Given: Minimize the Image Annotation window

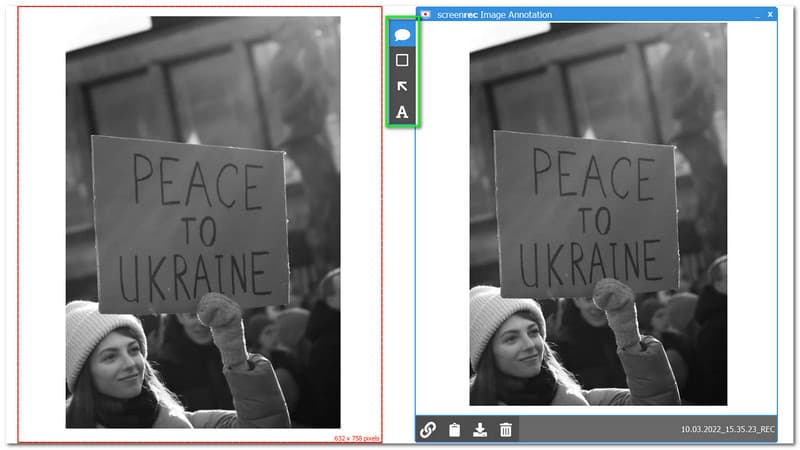Looking at the screenshot, I should click(757, 15).
